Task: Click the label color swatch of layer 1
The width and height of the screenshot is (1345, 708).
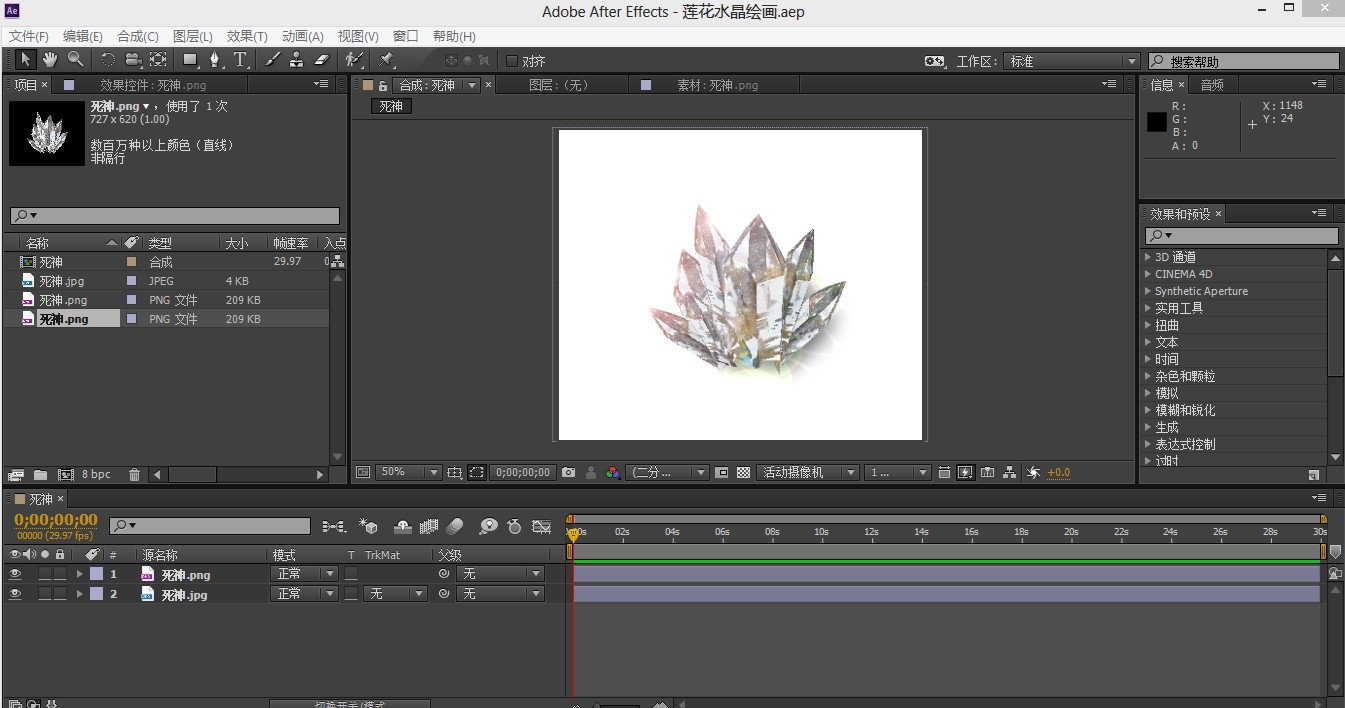Action: click(x=96, y=574)
